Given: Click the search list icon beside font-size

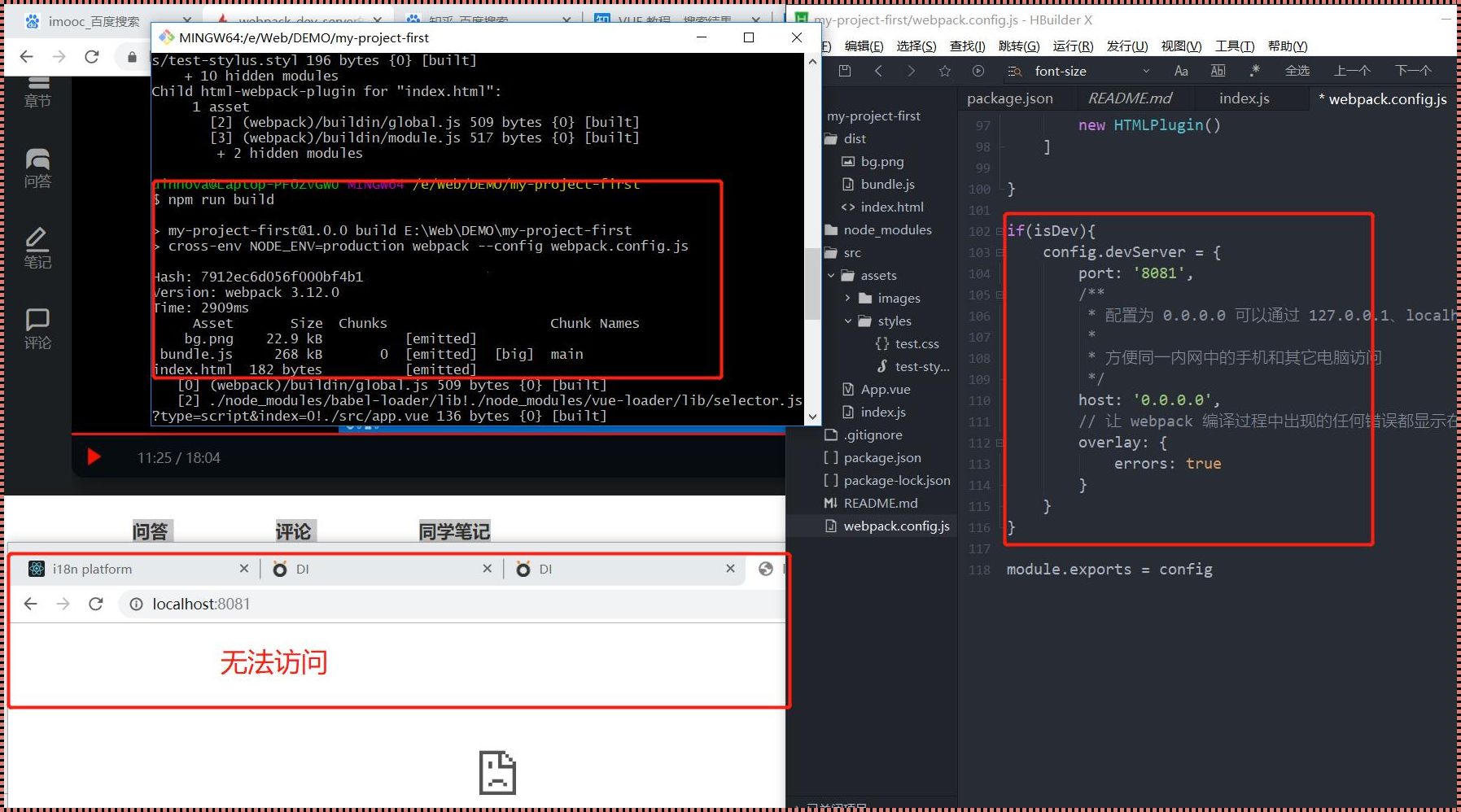Looking at the screenshot, I should [x=1014, y=72].
